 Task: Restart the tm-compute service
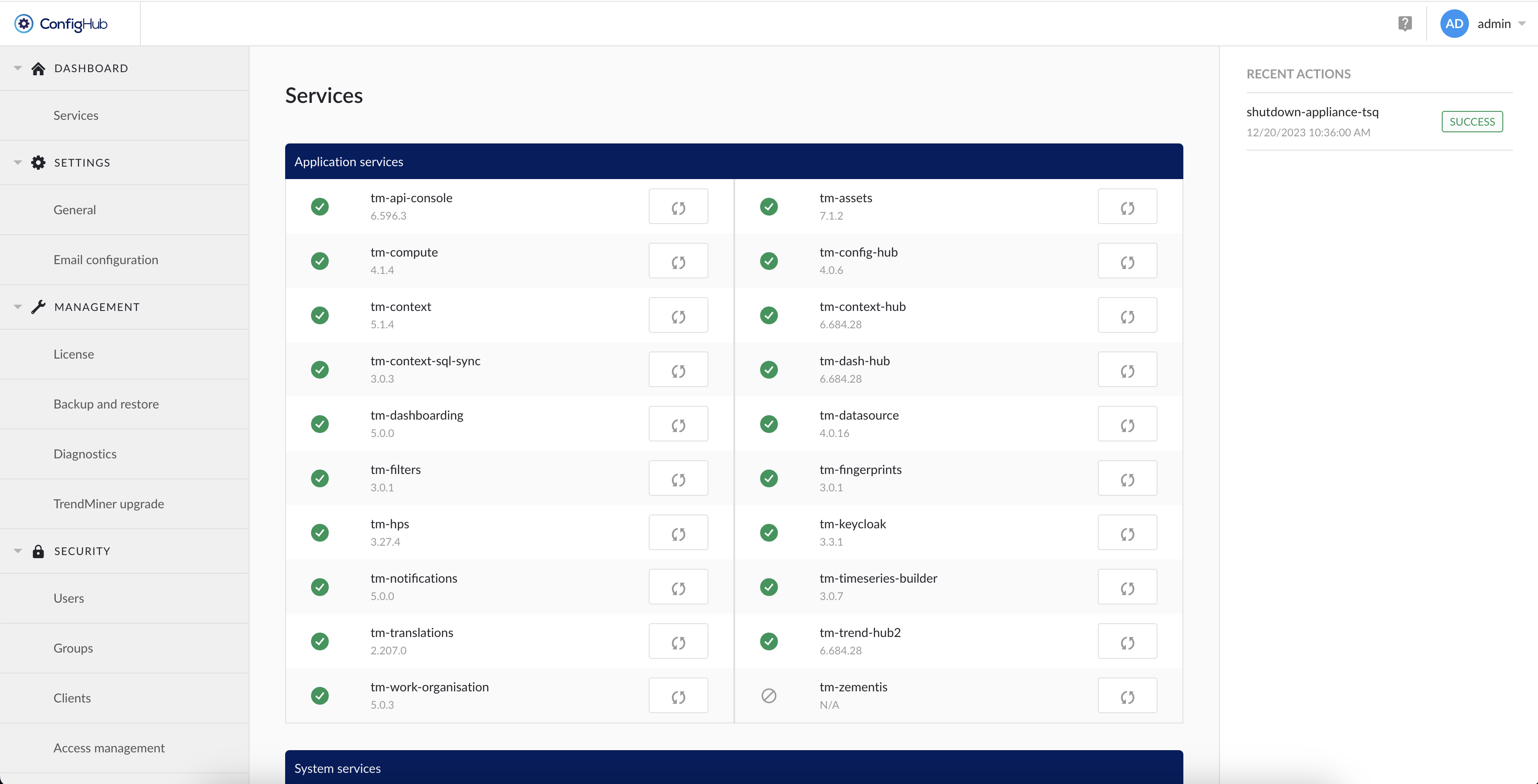tap(678, 261)
